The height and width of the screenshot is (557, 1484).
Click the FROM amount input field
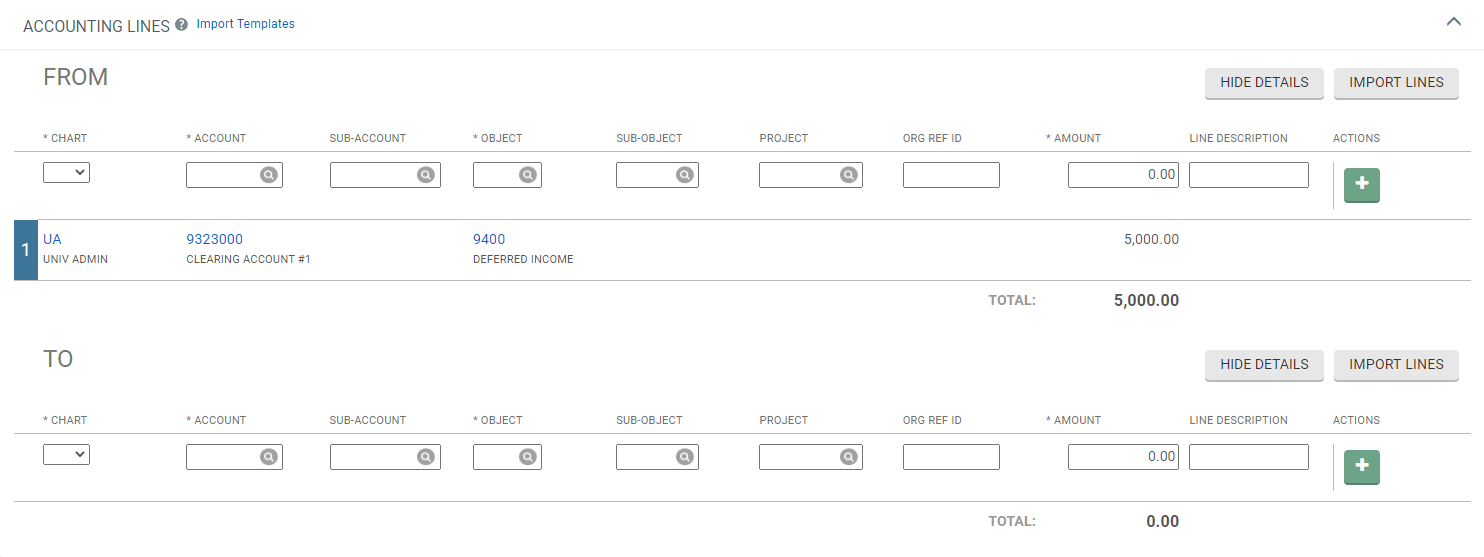[x=1123, y=175]
